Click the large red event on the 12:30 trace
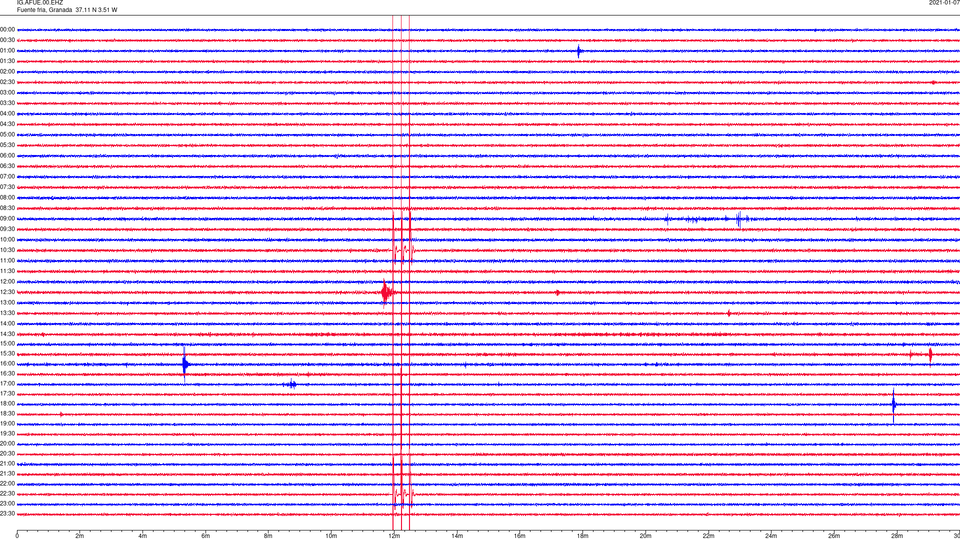Viewport: 960px width, 540px height. 386,292
